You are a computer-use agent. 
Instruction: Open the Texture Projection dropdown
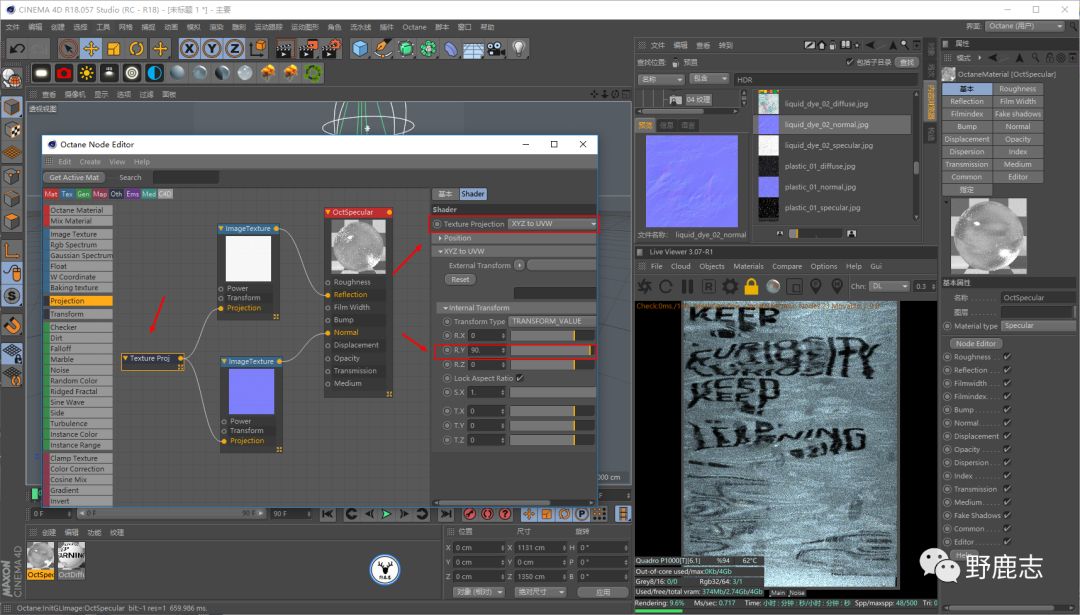pos(552,224)
